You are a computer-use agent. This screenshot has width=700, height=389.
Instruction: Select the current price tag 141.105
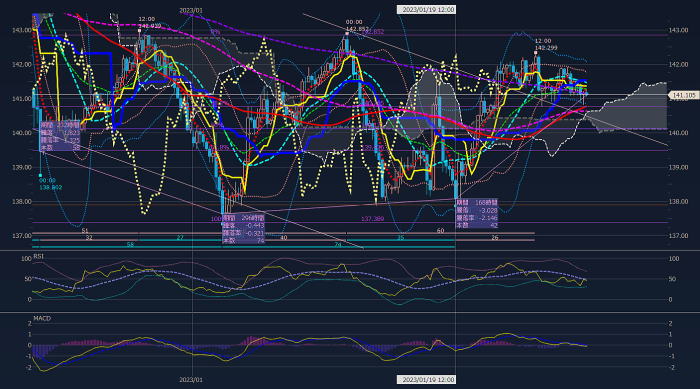683,95
